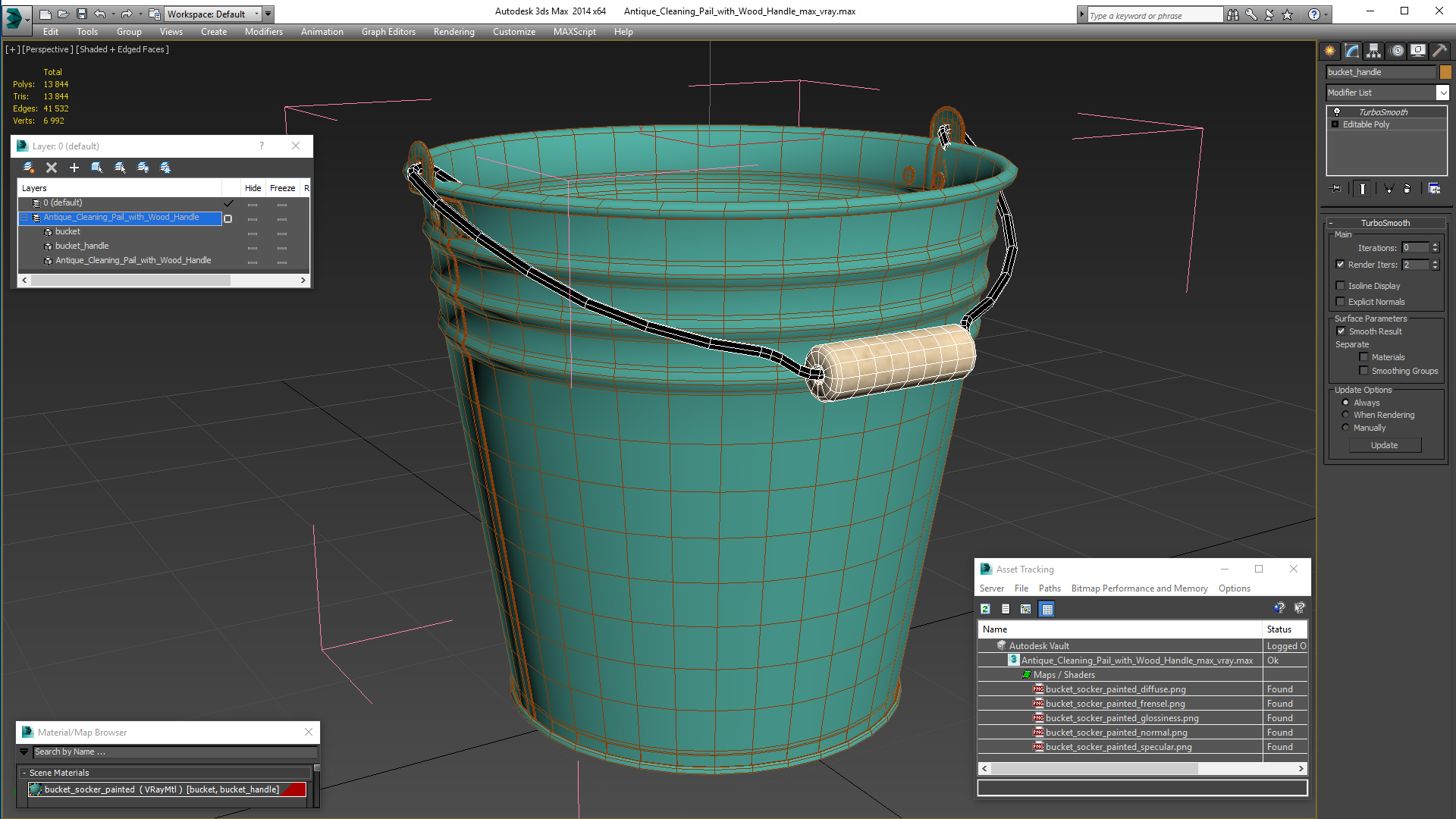Image resolution: width=1456 pixels, height=819 pixels.
Task: Save the file with the floppy disk icon
Action: click(x=82, y=14)
